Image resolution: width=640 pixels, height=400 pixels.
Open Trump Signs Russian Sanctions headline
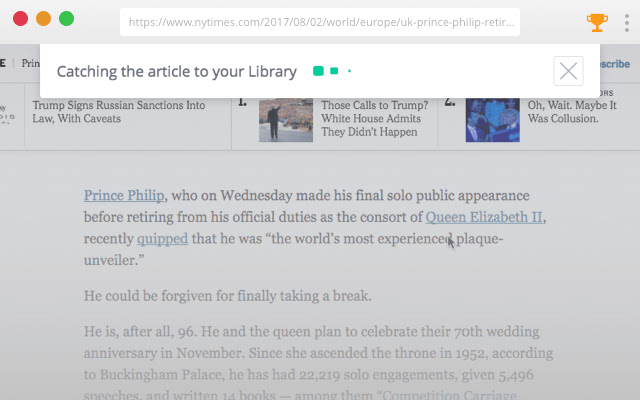[119, 112]
